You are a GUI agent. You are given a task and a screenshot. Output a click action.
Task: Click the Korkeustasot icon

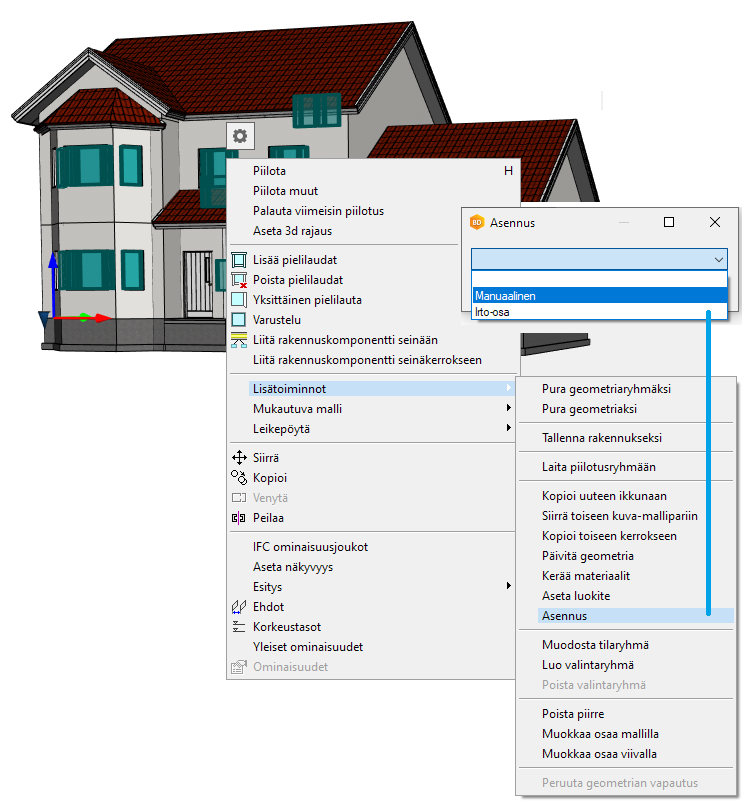point(239,627)
